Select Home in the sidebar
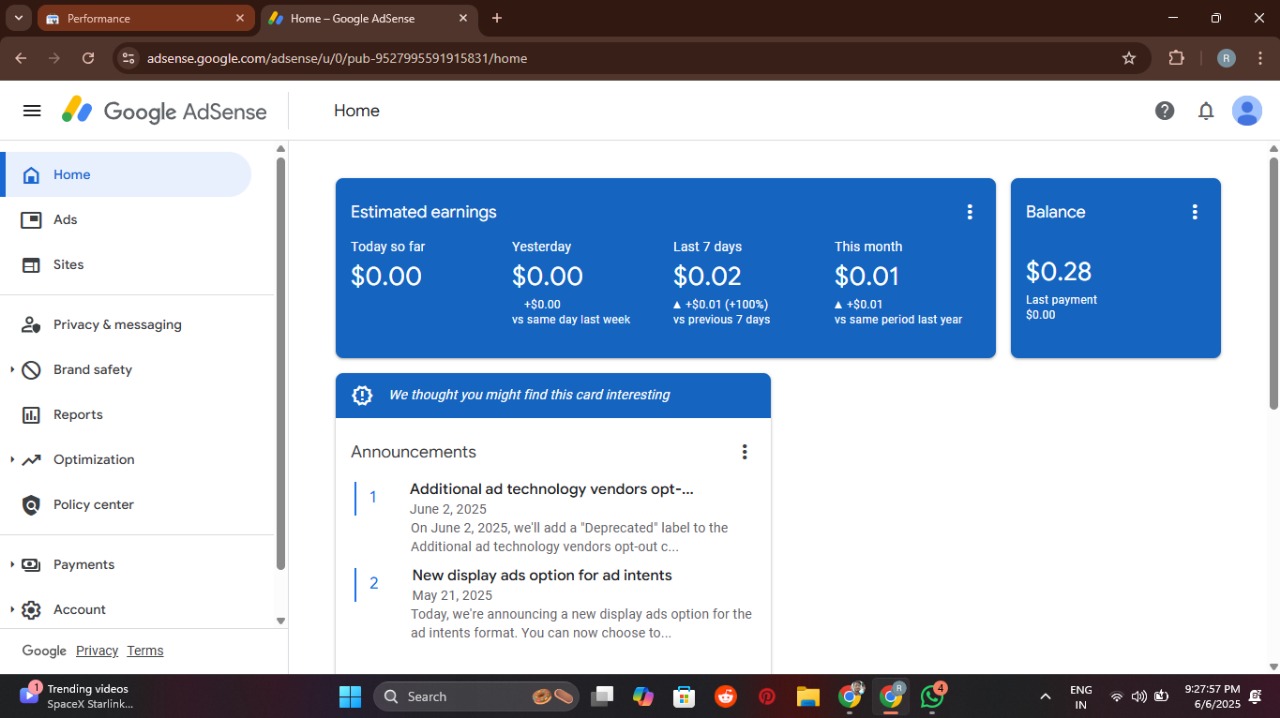This screenshot has width=1280, height=718. pyautogui.click(x=125, y=175)
